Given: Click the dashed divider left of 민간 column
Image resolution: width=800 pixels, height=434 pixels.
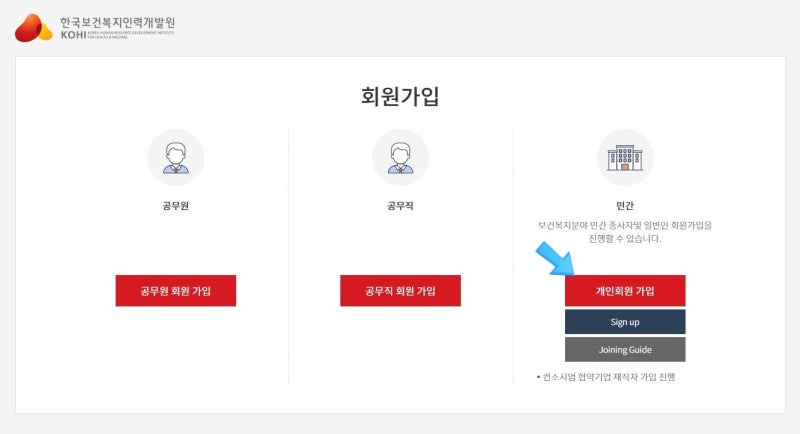Looking at the screenshot, I should coord(513,256).
